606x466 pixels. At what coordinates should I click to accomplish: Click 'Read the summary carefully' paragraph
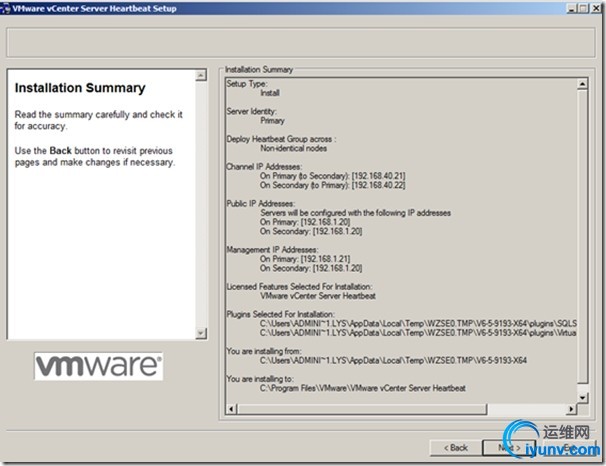click(x=99, y=120)
